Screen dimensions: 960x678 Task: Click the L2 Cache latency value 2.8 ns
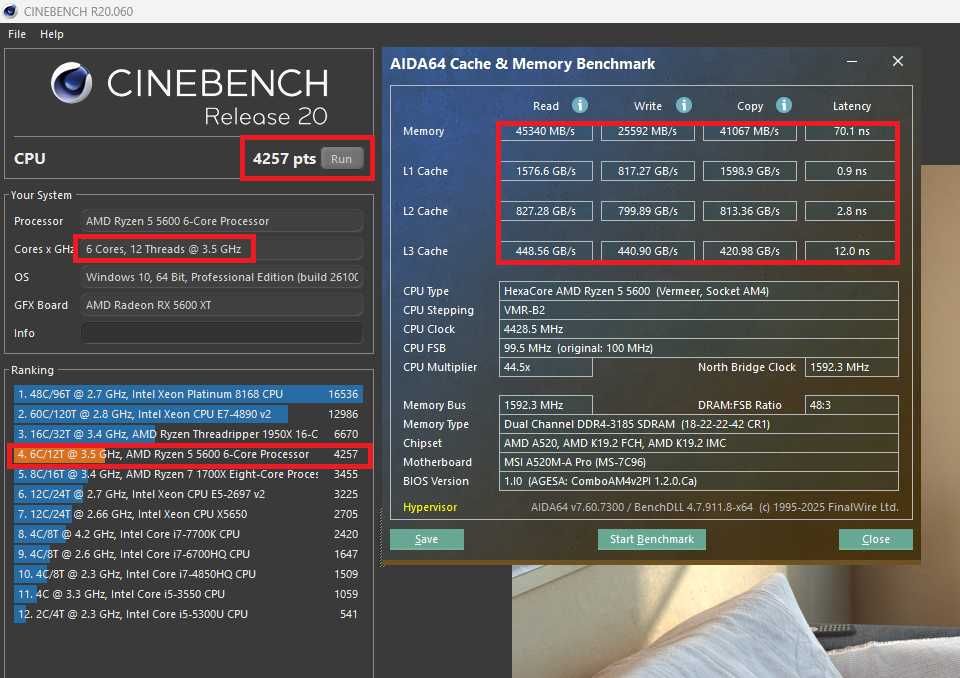tap(852, 211)
